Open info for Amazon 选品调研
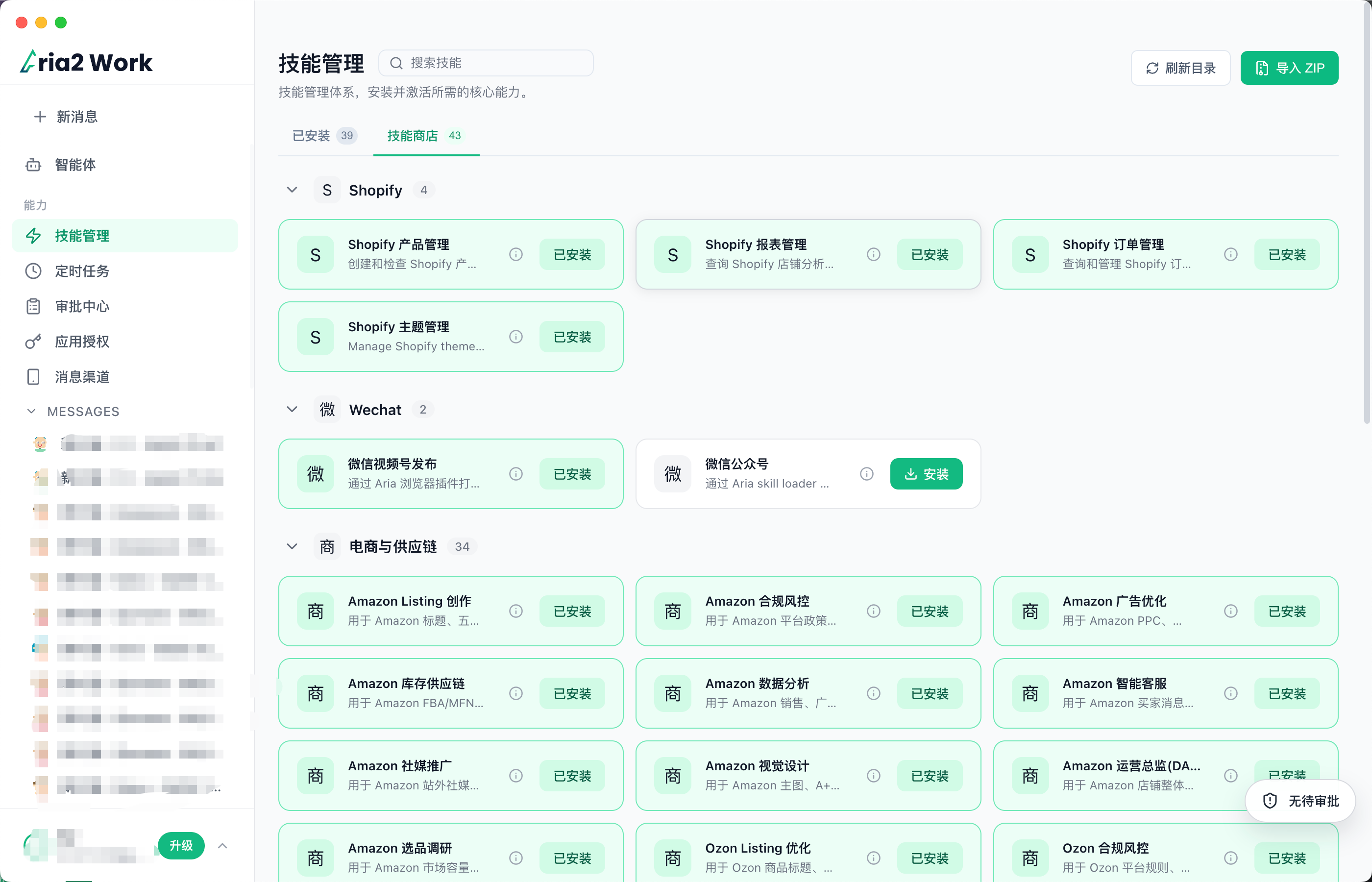 pyautogui.click(x=516, y=858)
